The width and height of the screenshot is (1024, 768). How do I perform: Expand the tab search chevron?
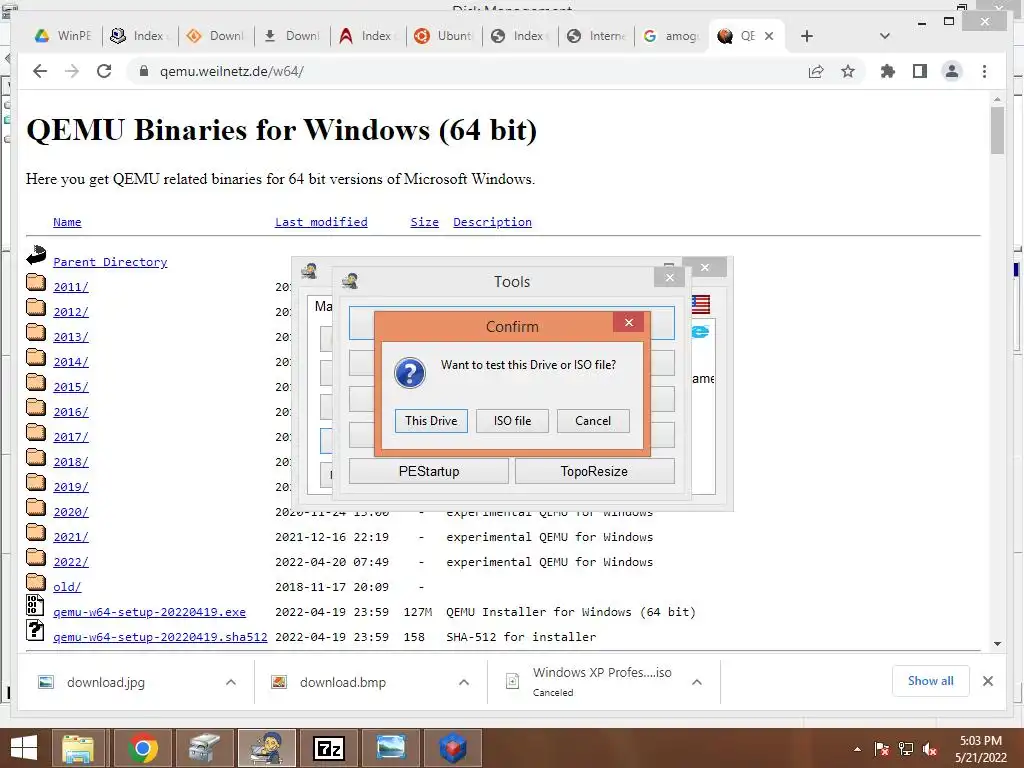[x=885, y=36]
